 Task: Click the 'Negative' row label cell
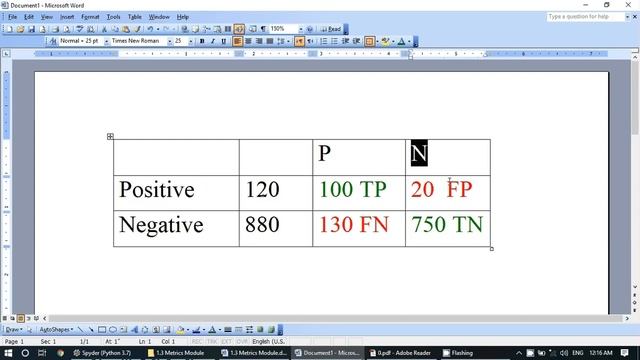(176, 229)
